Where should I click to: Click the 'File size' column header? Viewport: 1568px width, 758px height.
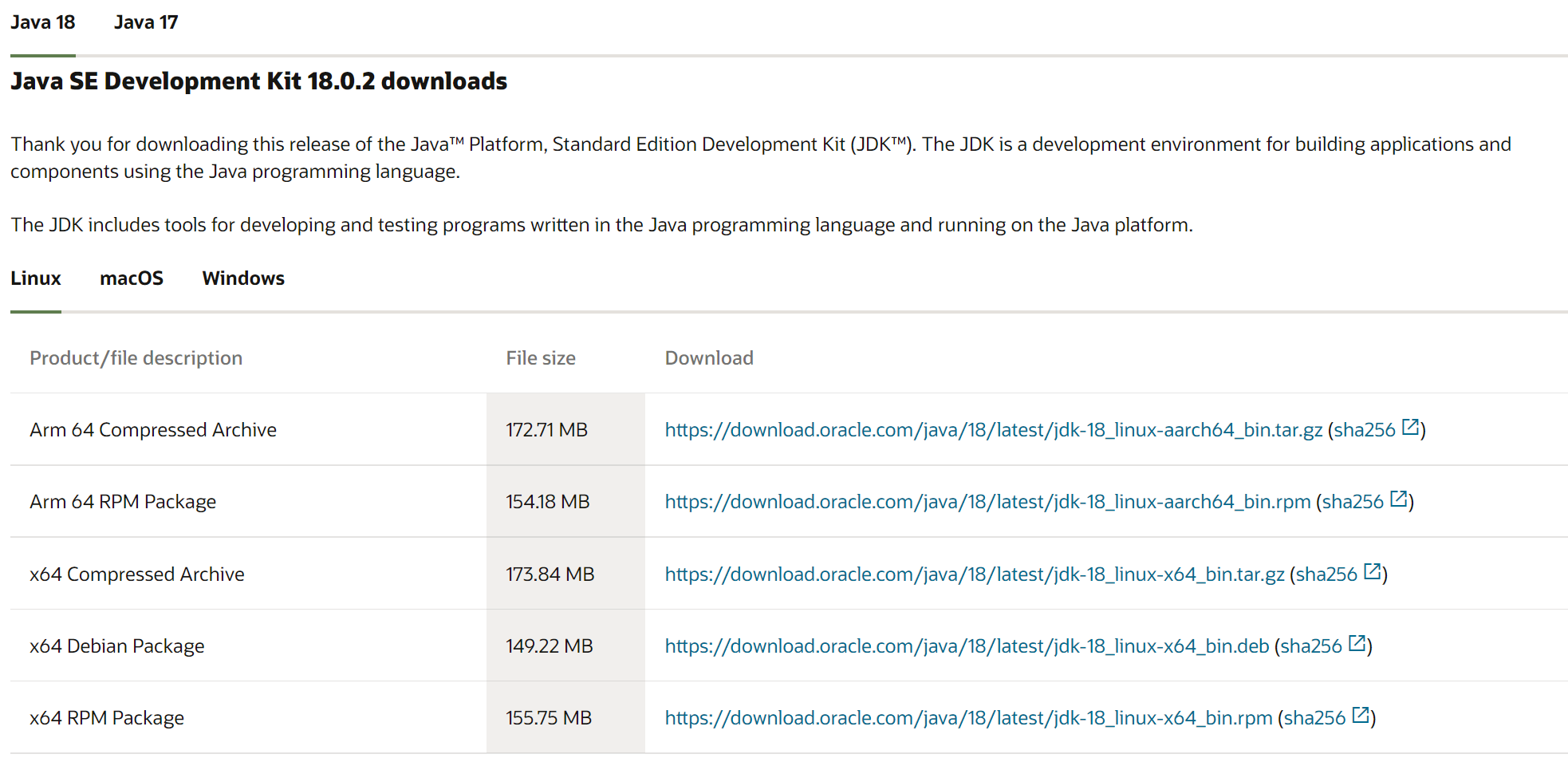(541, 358)
